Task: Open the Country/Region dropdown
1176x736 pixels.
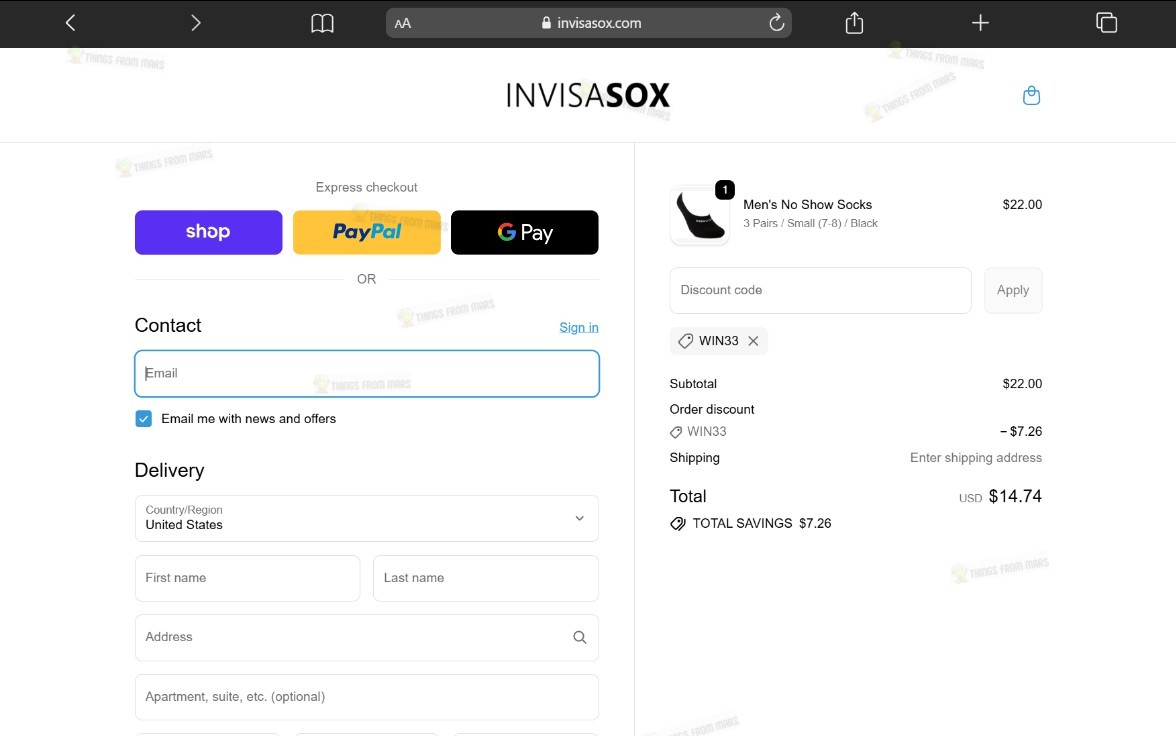Action: pos(367,518)
